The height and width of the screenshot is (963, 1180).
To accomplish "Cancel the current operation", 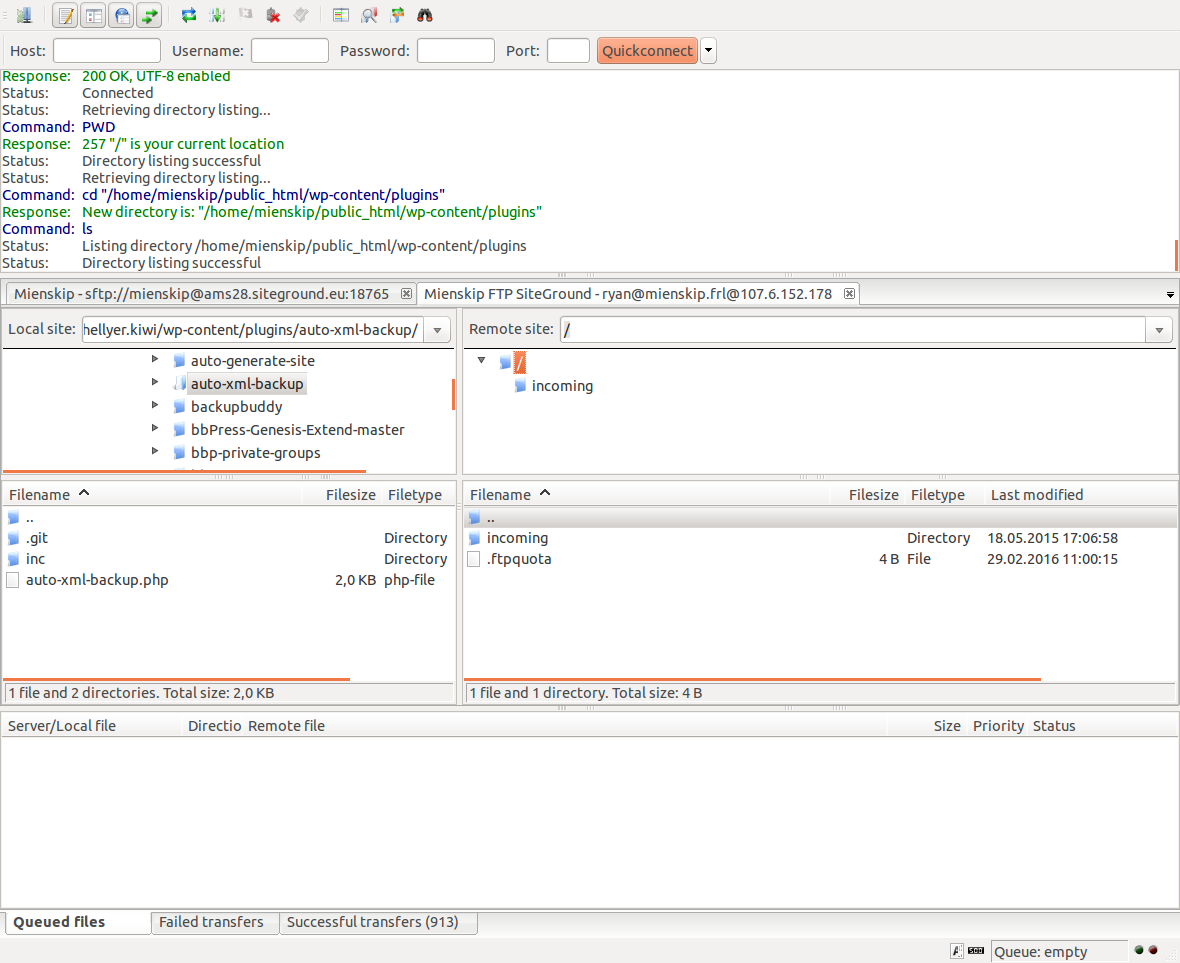I will click(245, 15).
